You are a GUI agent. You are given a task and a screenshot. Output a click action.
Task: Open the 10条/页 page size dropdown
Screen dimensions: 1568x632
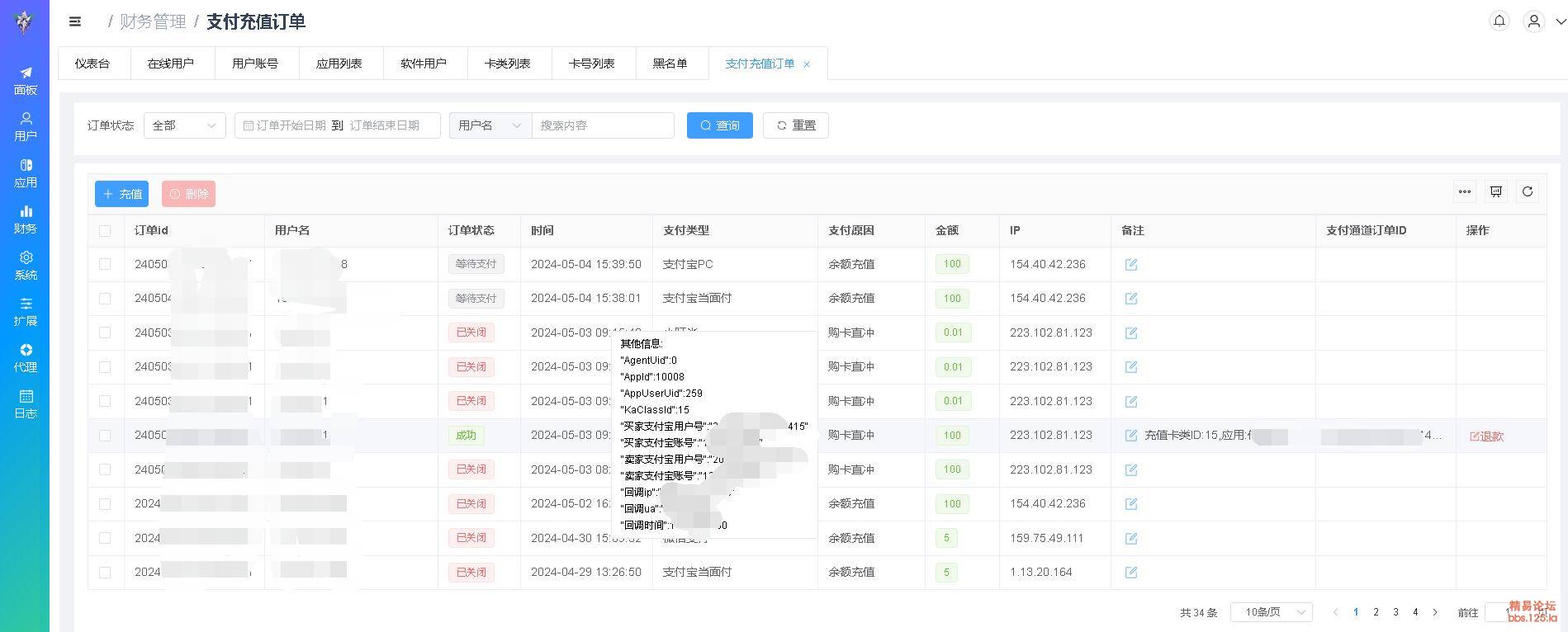tap(1271, 612)
